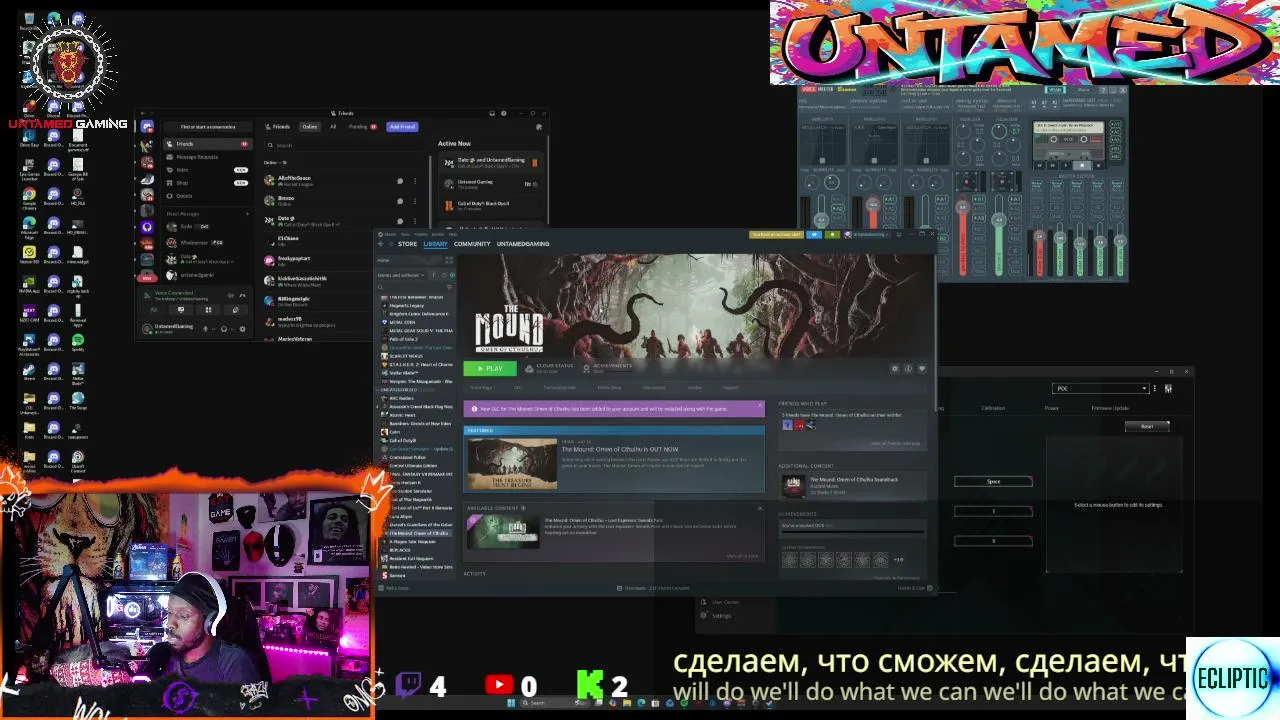Viewport: 1280px width, 720px height.
Task: Toggle Discord microphone mute
Action: pyautogui.click(x=205, y=329)
